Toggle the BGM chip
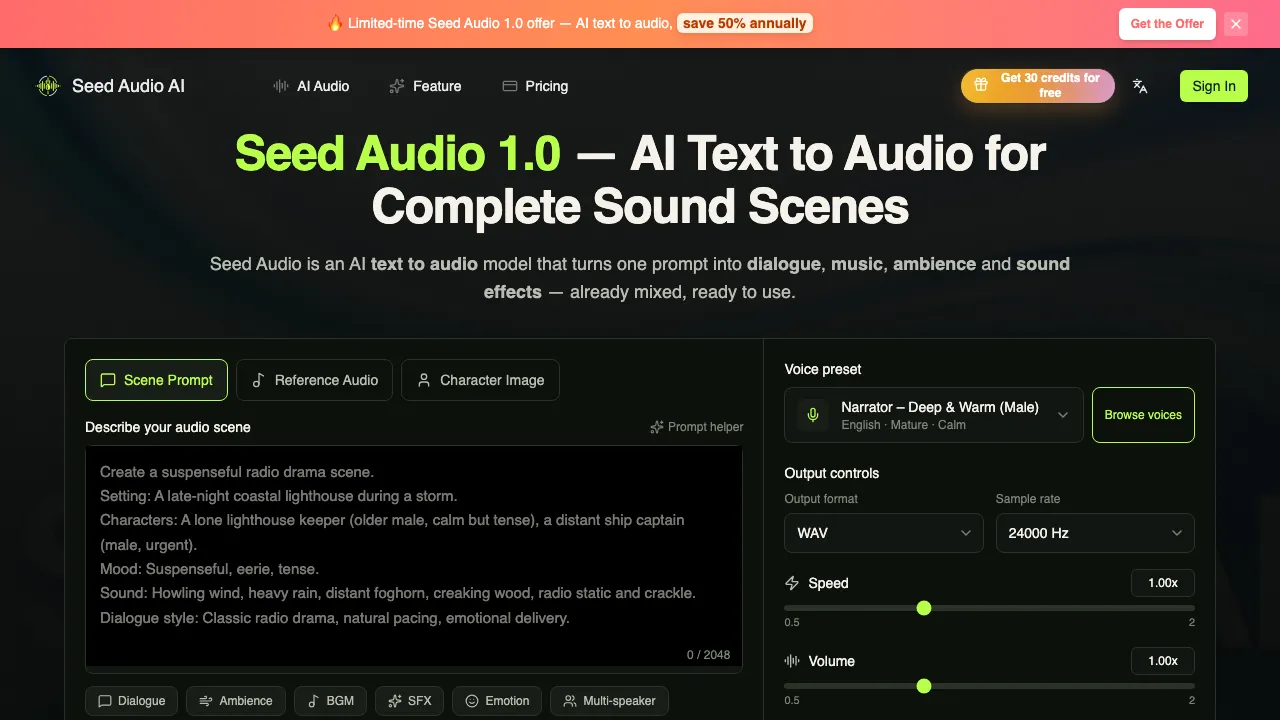 coord(330,701)
